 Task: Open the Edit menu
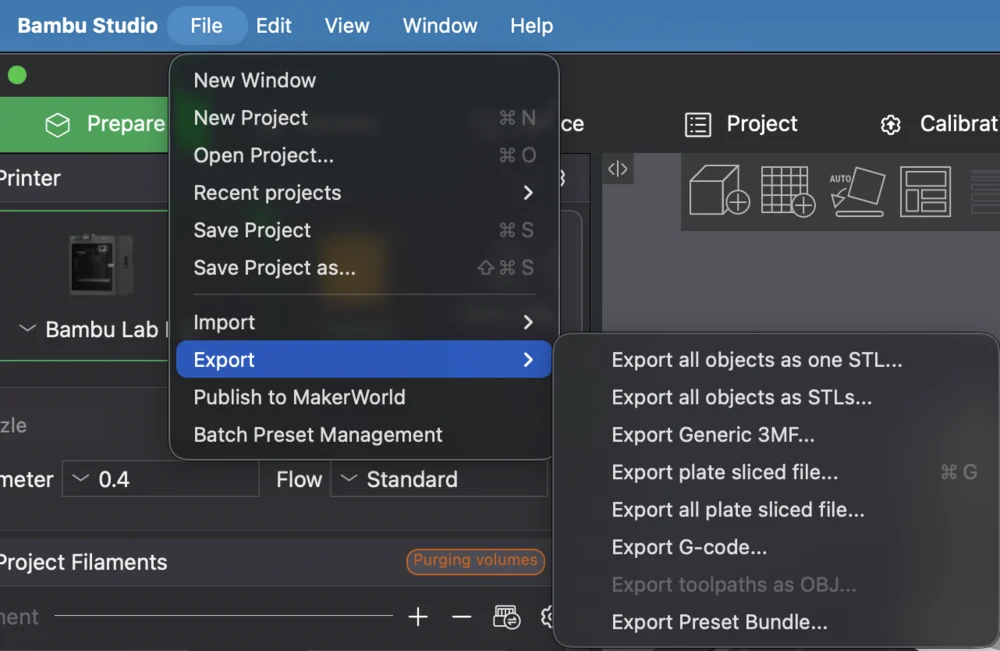(274, 26)
